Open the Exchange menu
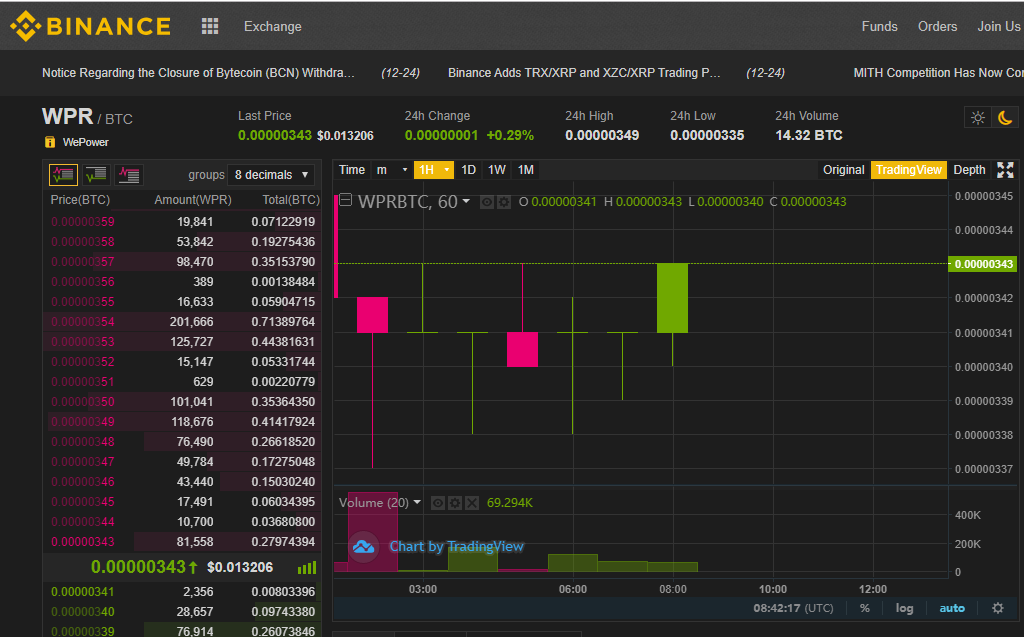 tap(272, 26)
